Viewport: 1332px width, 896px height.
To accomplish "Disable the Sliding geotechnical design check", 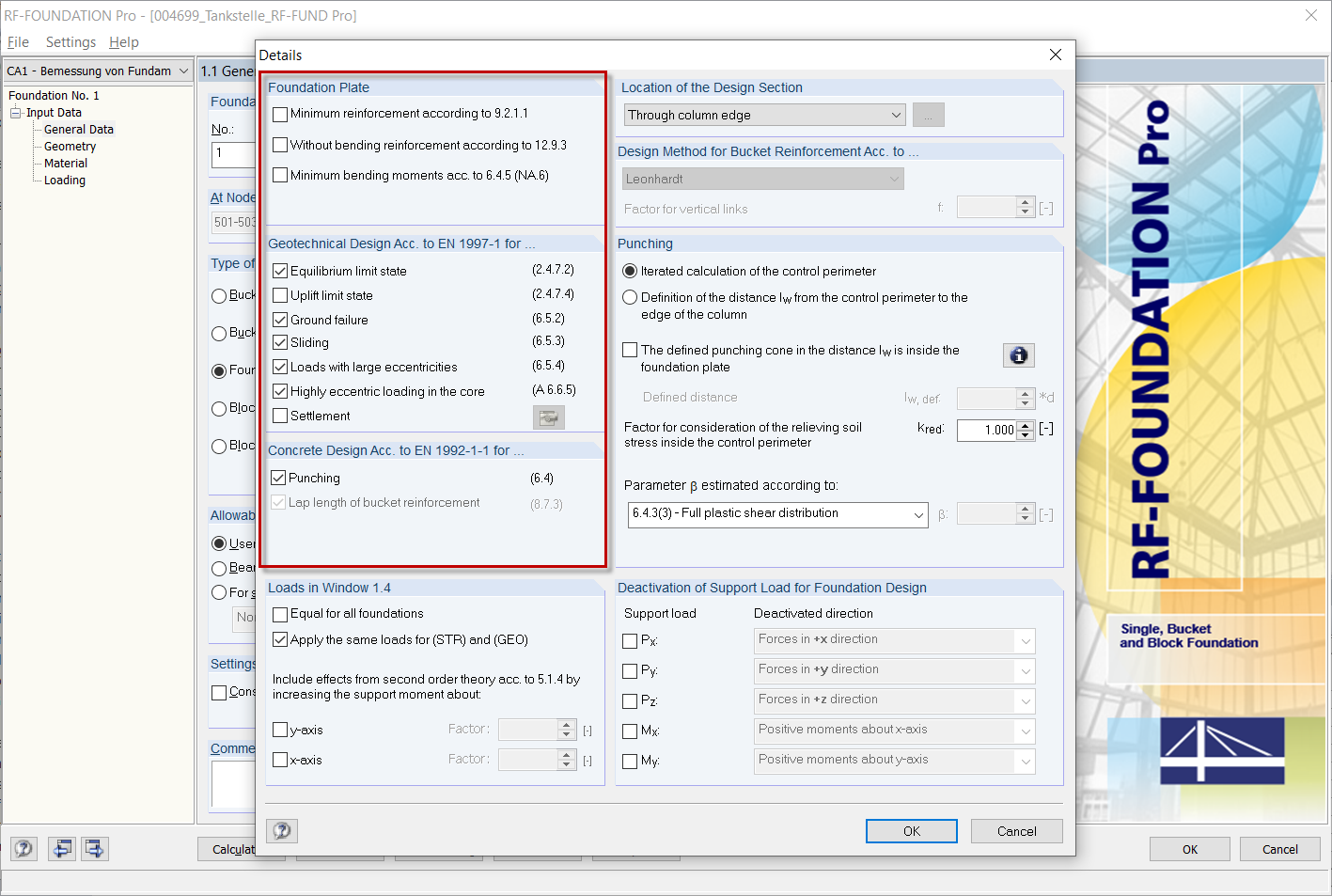I will click(x=278, y=342).
